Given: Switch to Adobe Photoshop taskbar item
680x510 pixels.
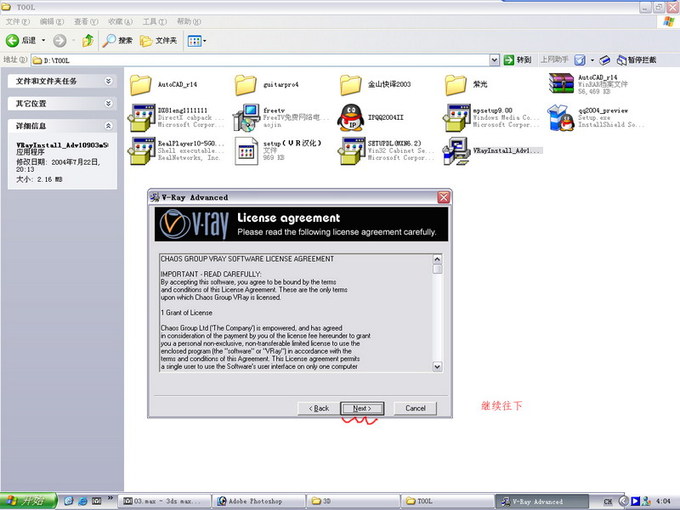Looking at the screenshot, I should [x=259, y=501].
